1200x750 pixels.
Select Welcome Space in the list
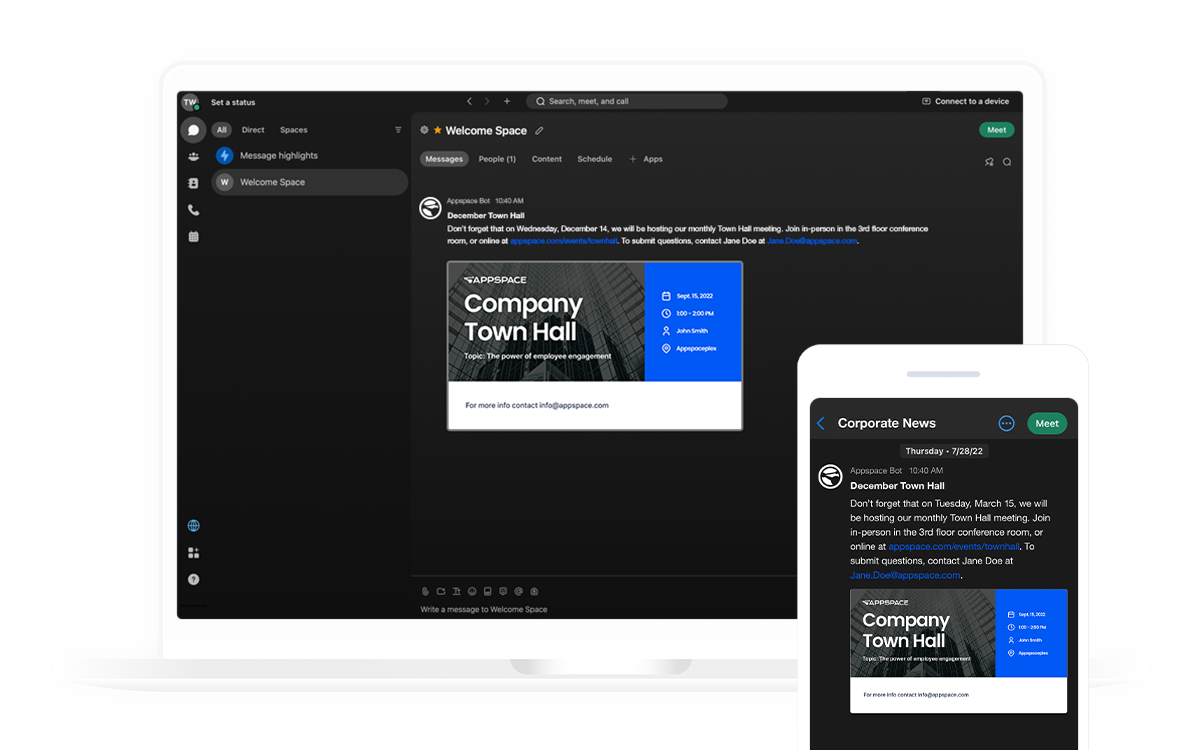(x=309, y=182)
